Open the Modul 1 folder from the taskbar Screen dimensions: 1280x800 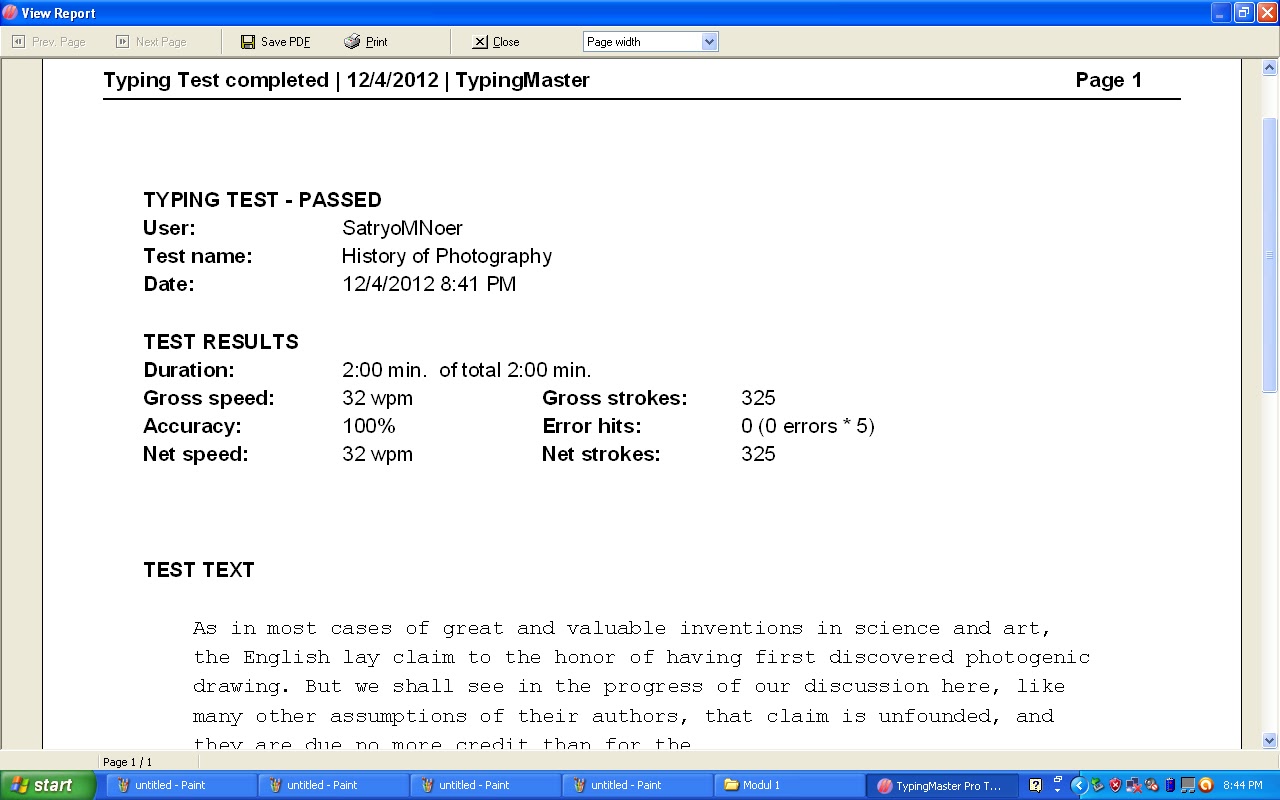[790, 785]
